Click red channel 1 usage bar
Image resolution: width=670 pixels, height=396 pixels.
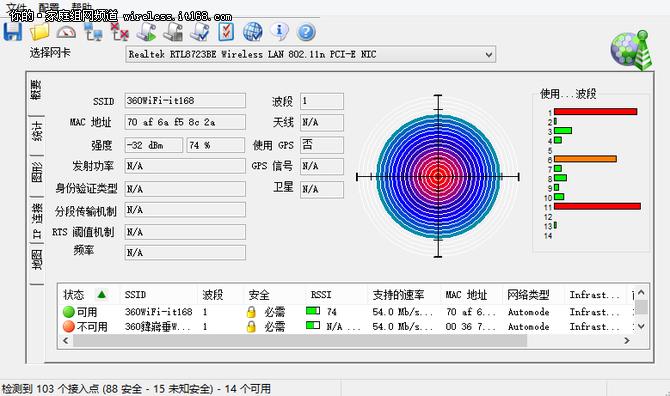(596, 111)
